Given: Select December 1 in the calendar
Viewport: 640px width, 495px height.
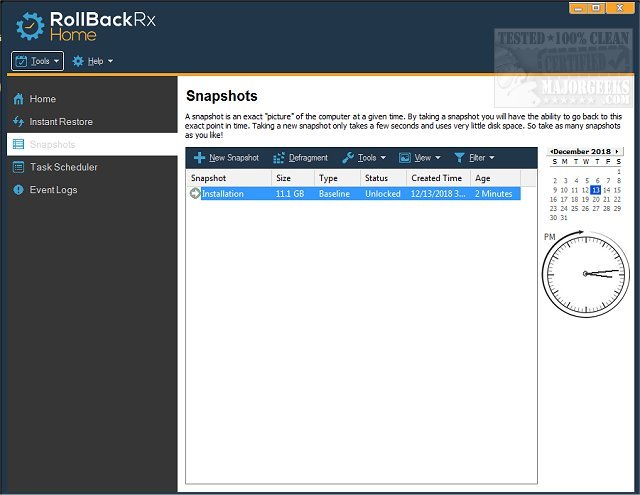Looking at the screenshot, I should (619, 171).
